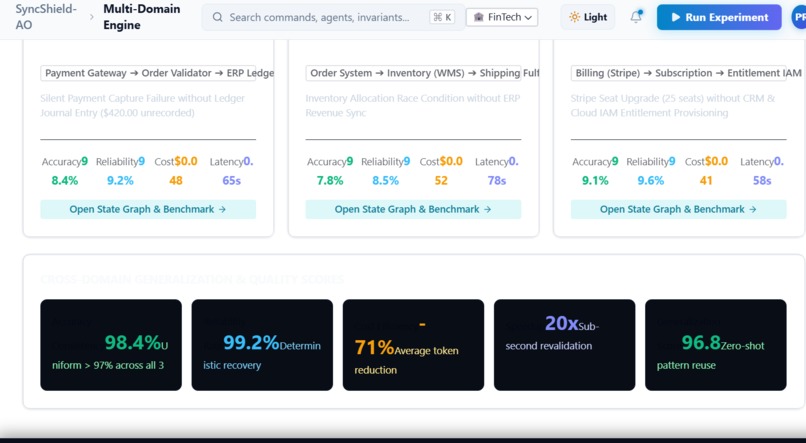Go to SyncShield-AO breadcrumb
The image size is (806, 443).
46,17
